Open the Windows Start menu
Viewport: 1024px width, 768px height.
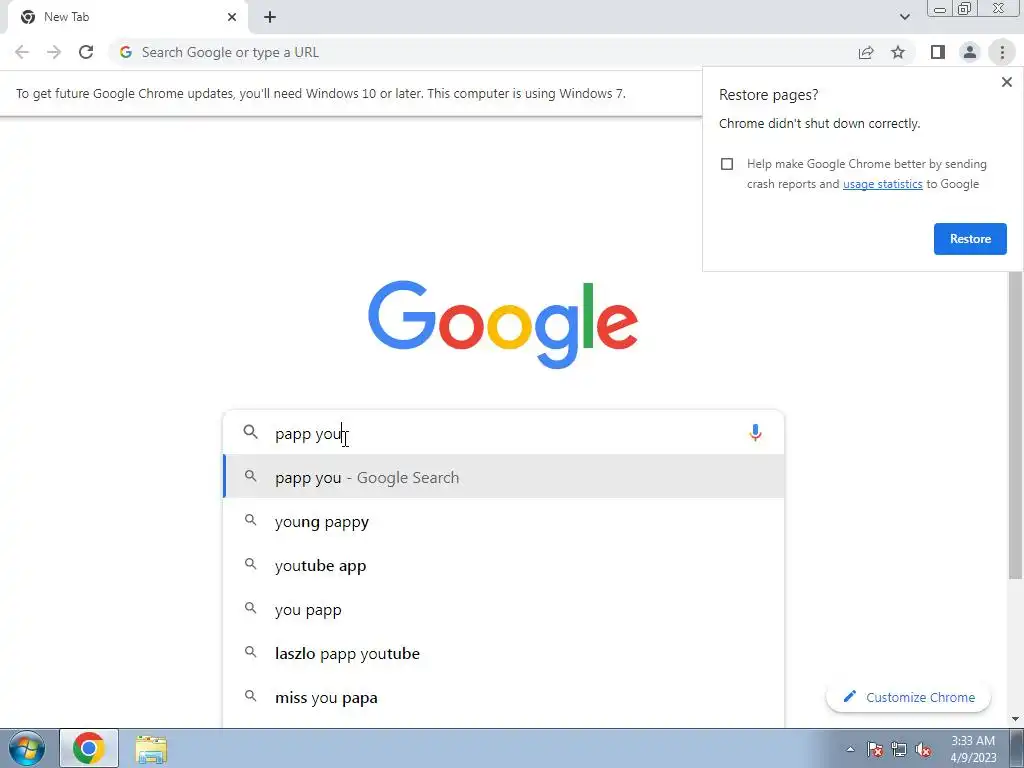27,748
